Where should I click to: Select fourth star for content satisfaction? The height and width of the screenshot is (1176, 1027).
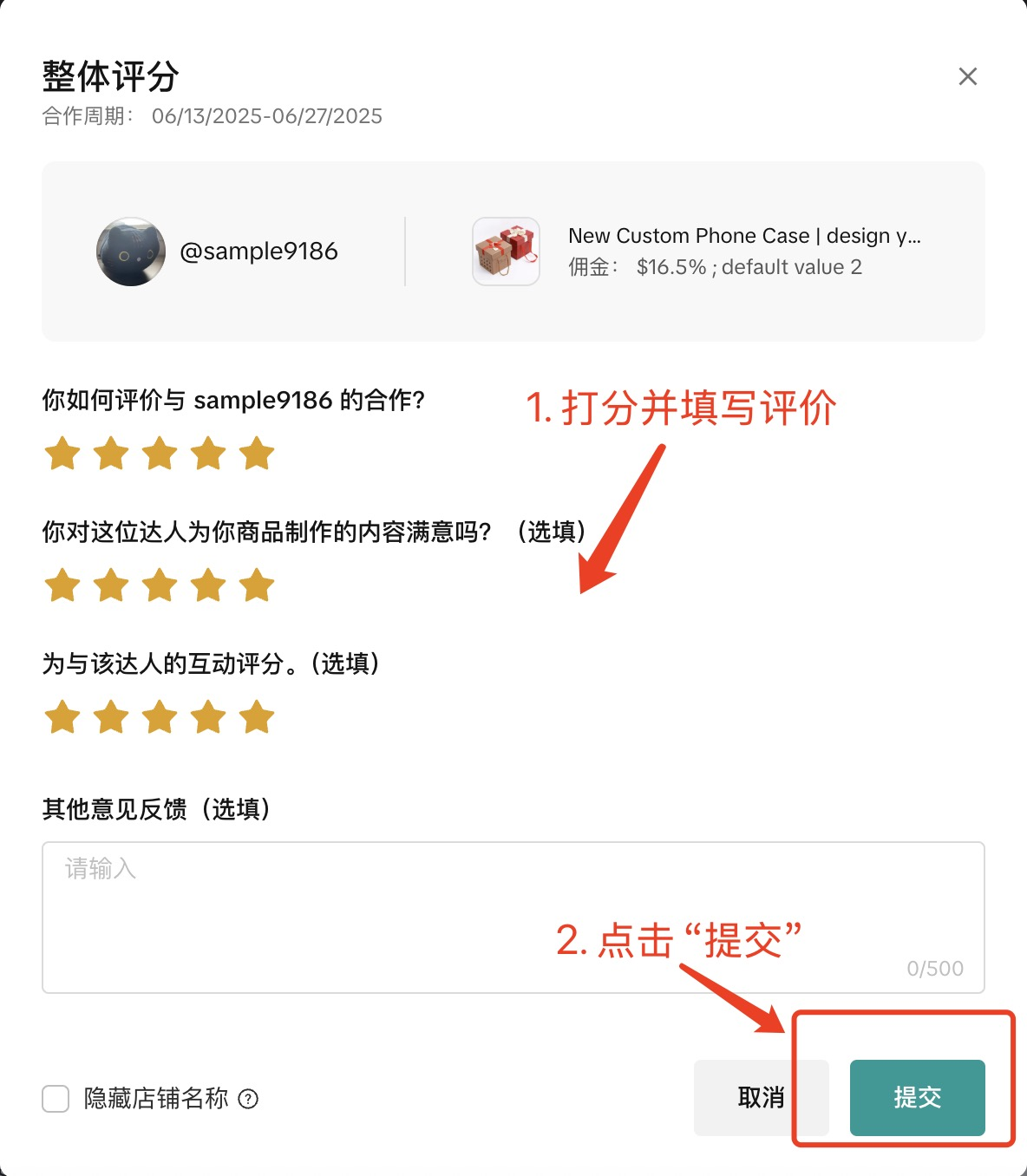click(x=208, y=585)
